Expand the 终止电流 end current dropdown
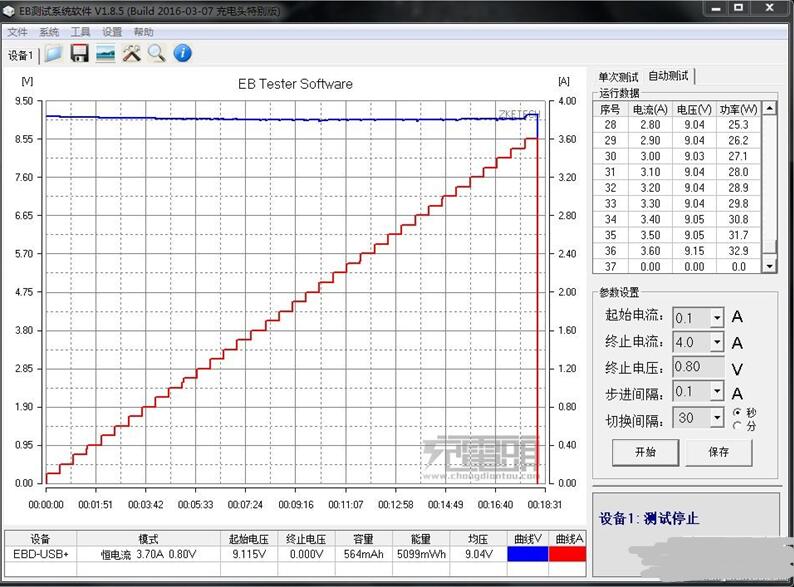The width and height of the screenshot is (794, 587). [716, 343]
